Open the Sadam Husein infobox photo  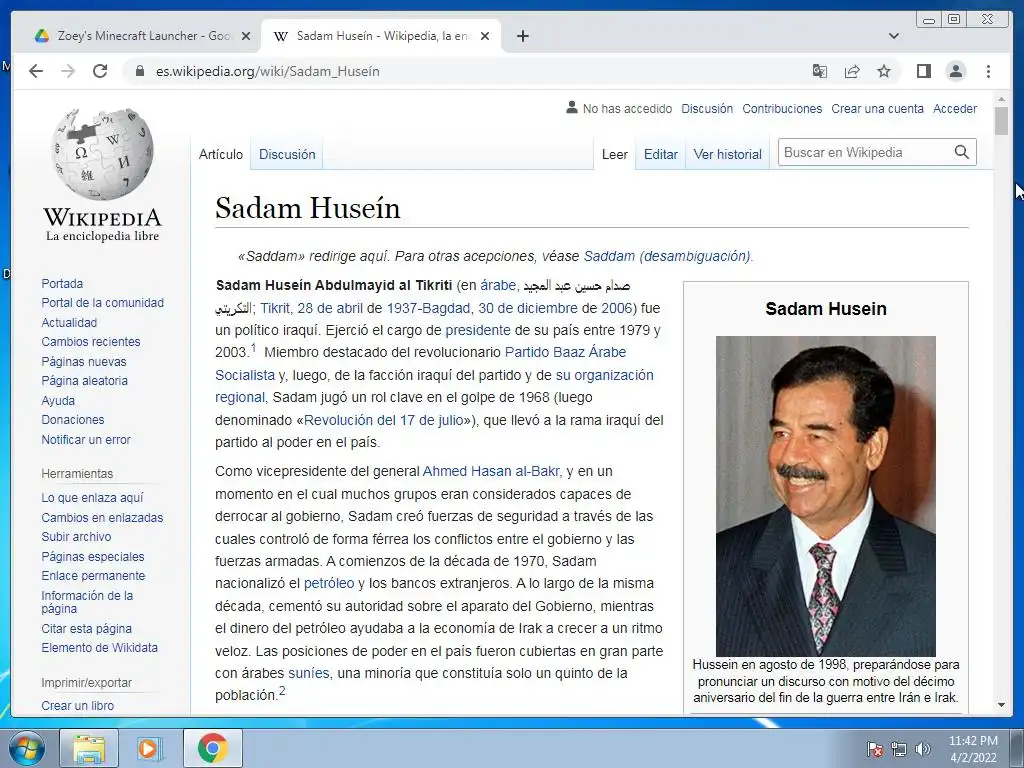click(x=825, y=496)
